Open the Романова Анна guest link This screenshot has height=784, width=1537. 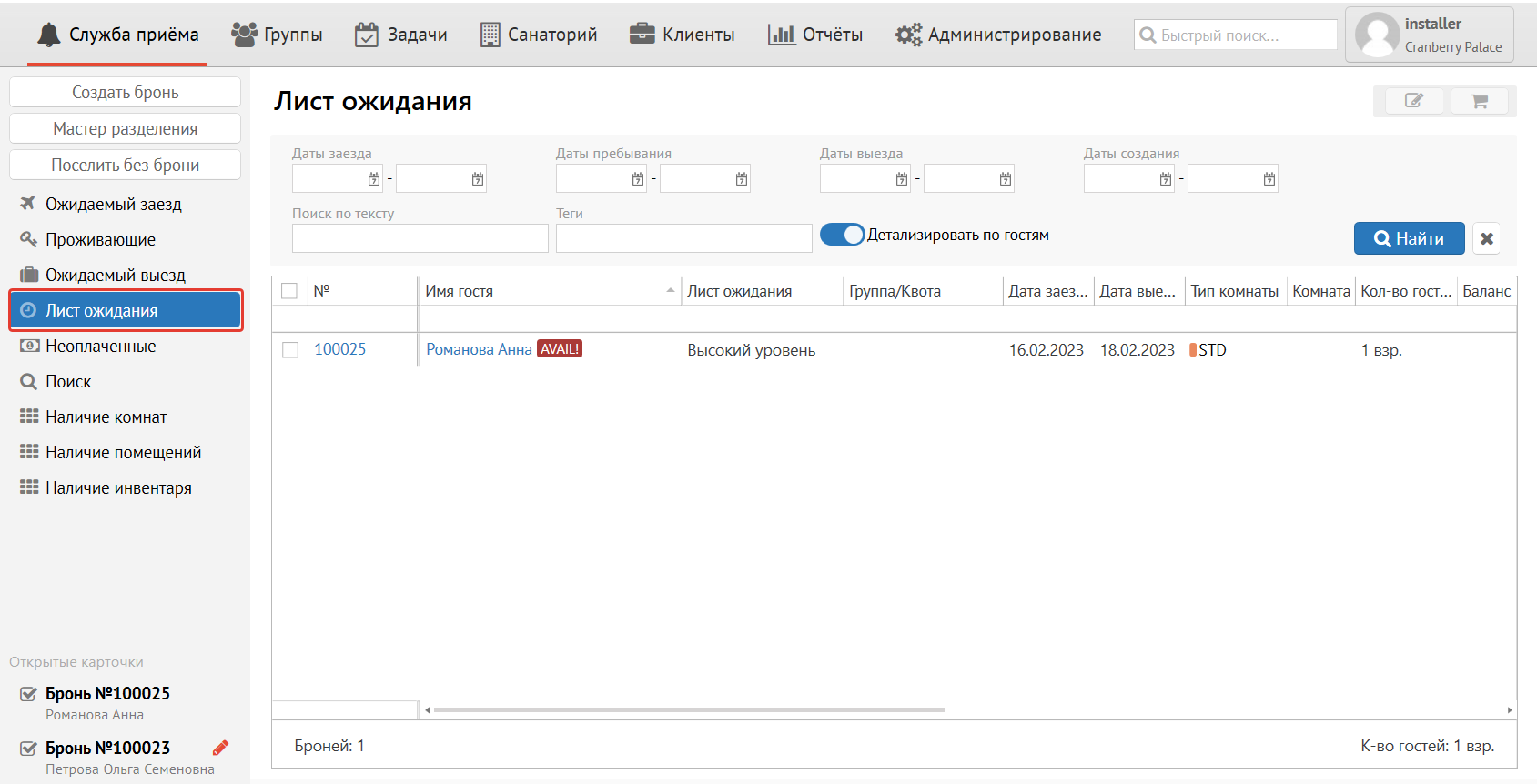point(479,349)
